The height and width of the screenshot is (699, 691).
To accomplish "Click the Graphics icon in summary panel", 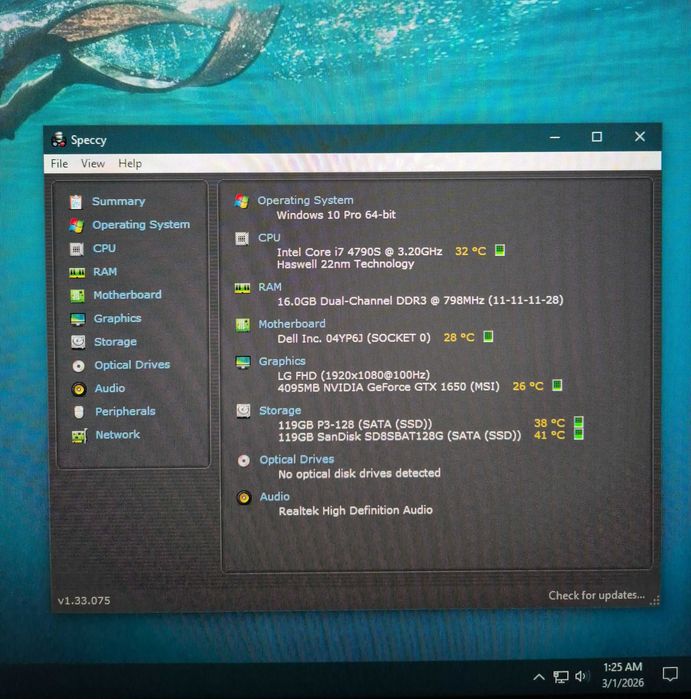I will (x=243, y=362).
